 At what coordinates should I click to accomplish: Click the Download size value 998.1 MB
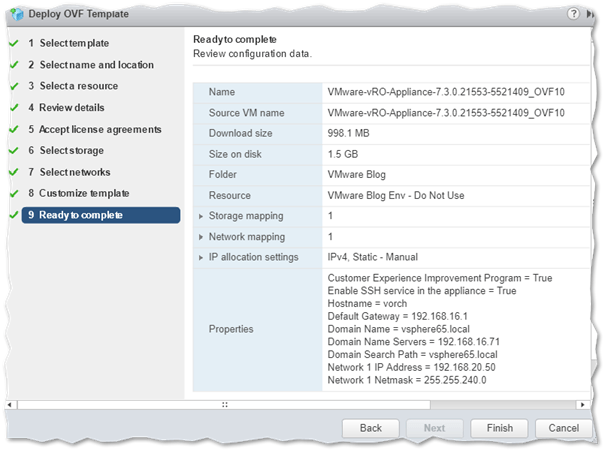tap(348, 133)
